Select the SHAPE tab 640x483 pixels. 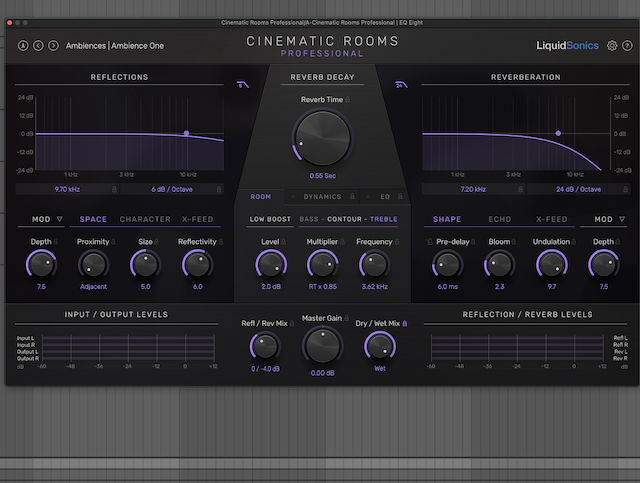pos(447,219)
